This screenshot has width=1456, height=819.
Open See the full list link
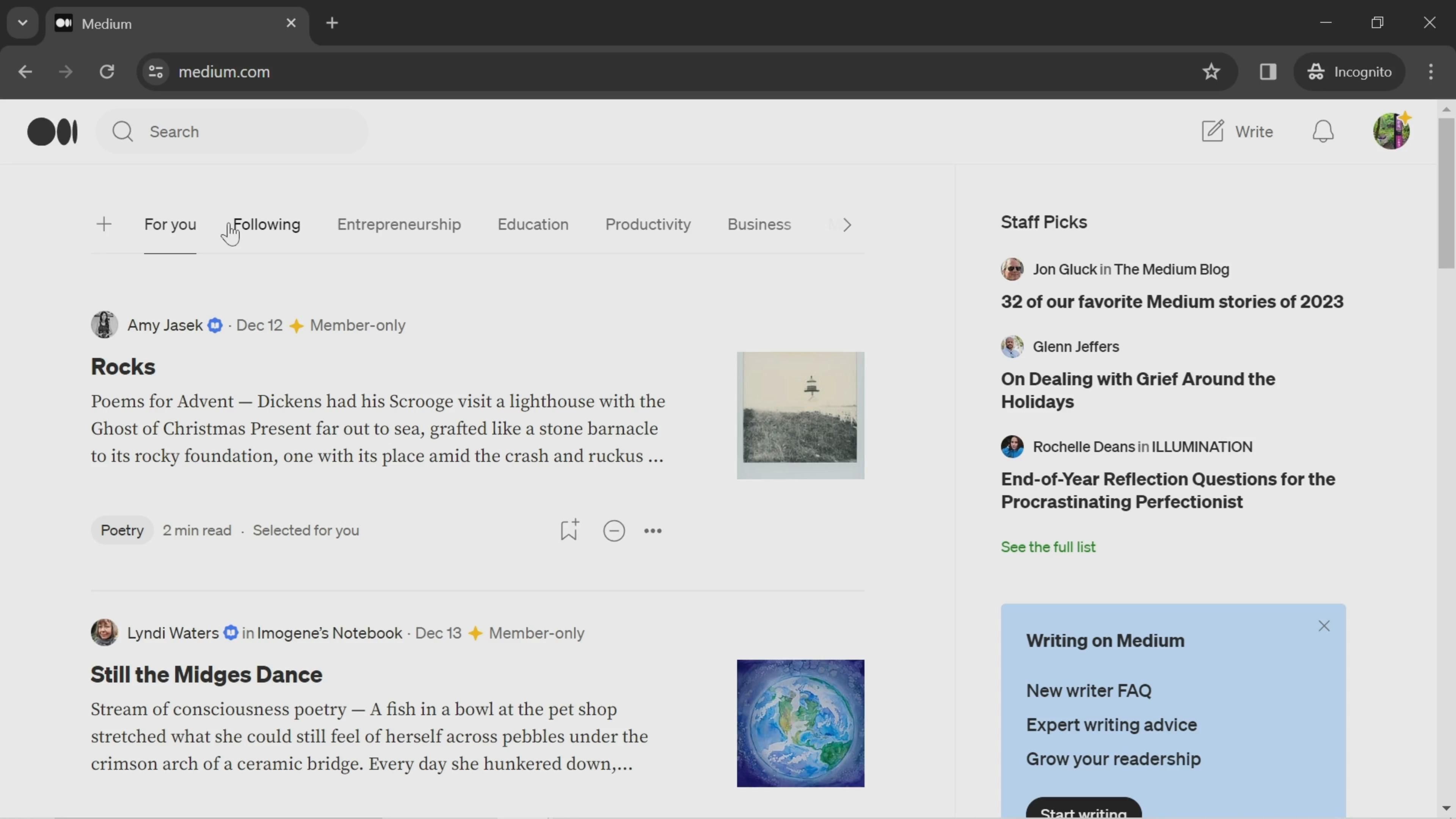tap(1048, 546)
